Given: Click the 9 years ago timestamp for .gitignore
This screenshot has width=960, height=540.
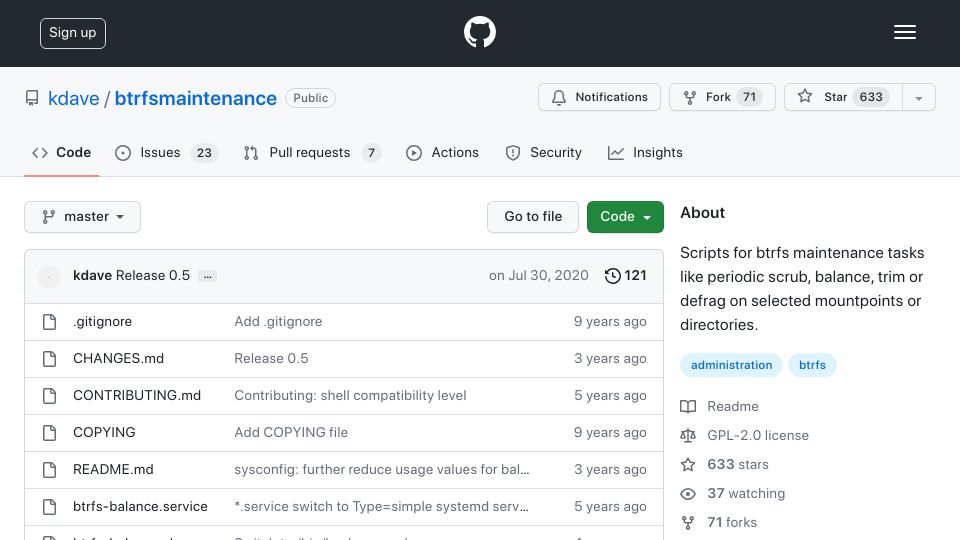Looking at the screenshot, I should (610, 321).
